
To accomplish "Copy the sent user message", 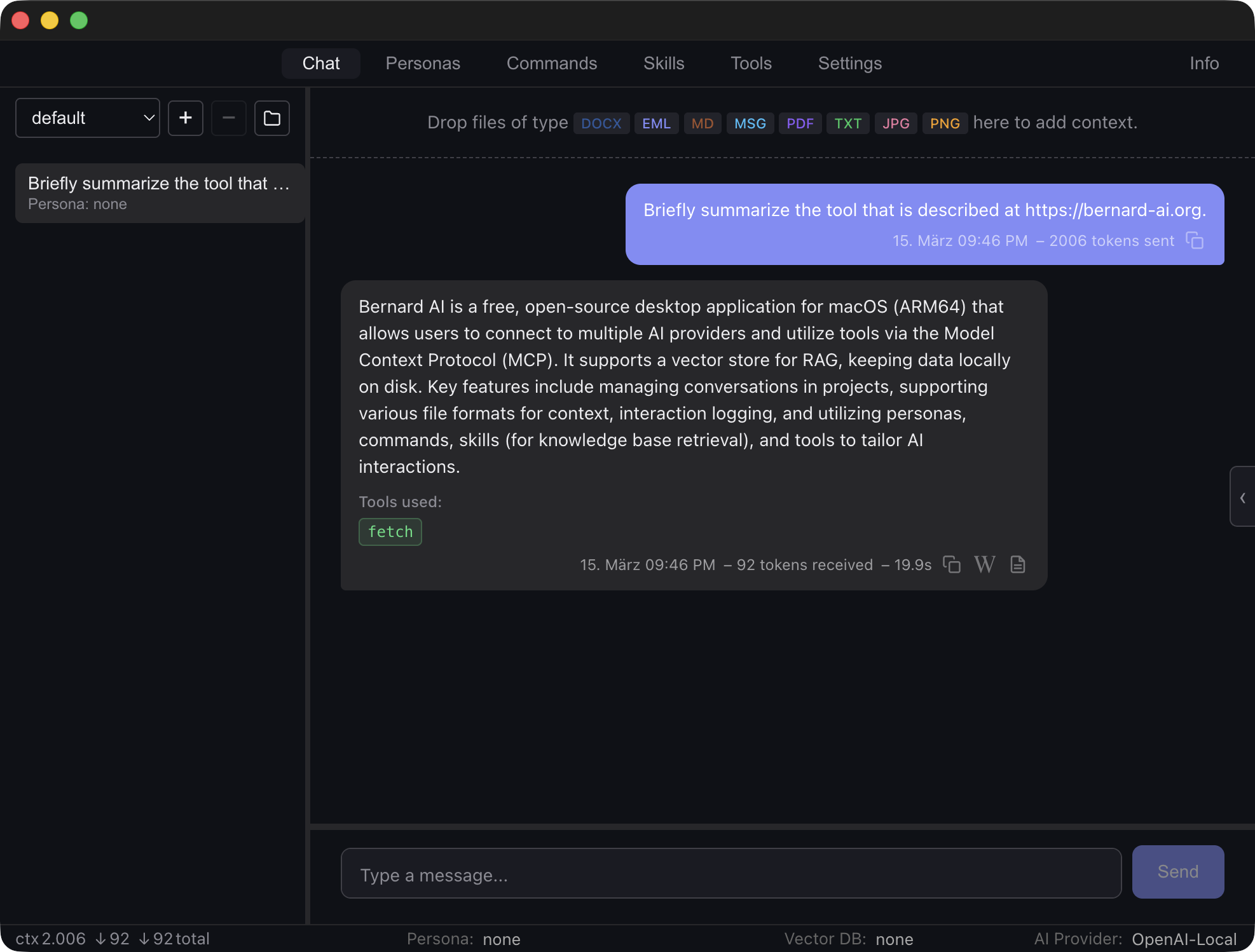I will pyautogui.click(x=1195, y=241).
